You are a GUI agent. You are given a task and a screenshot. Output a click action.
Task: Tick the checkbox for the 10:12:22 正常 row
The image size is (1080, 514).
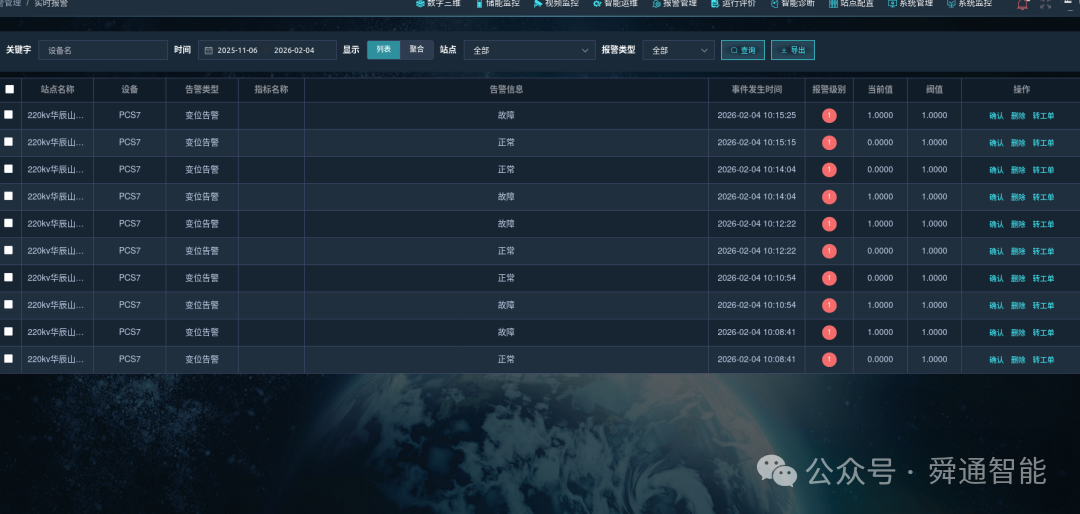click(x=8, y=250)
